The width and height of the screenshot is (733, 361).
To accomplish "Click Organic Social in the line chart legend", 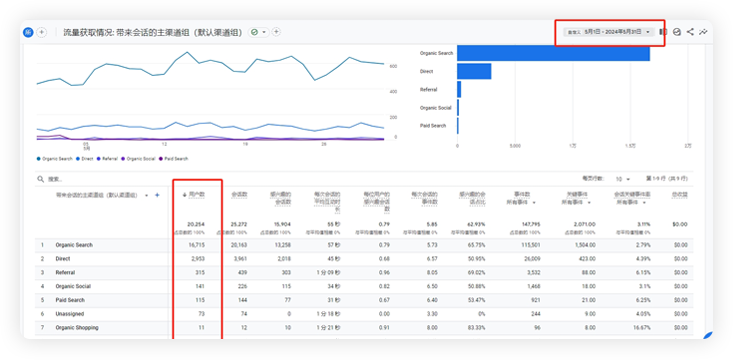I will (x=138, y=159).
